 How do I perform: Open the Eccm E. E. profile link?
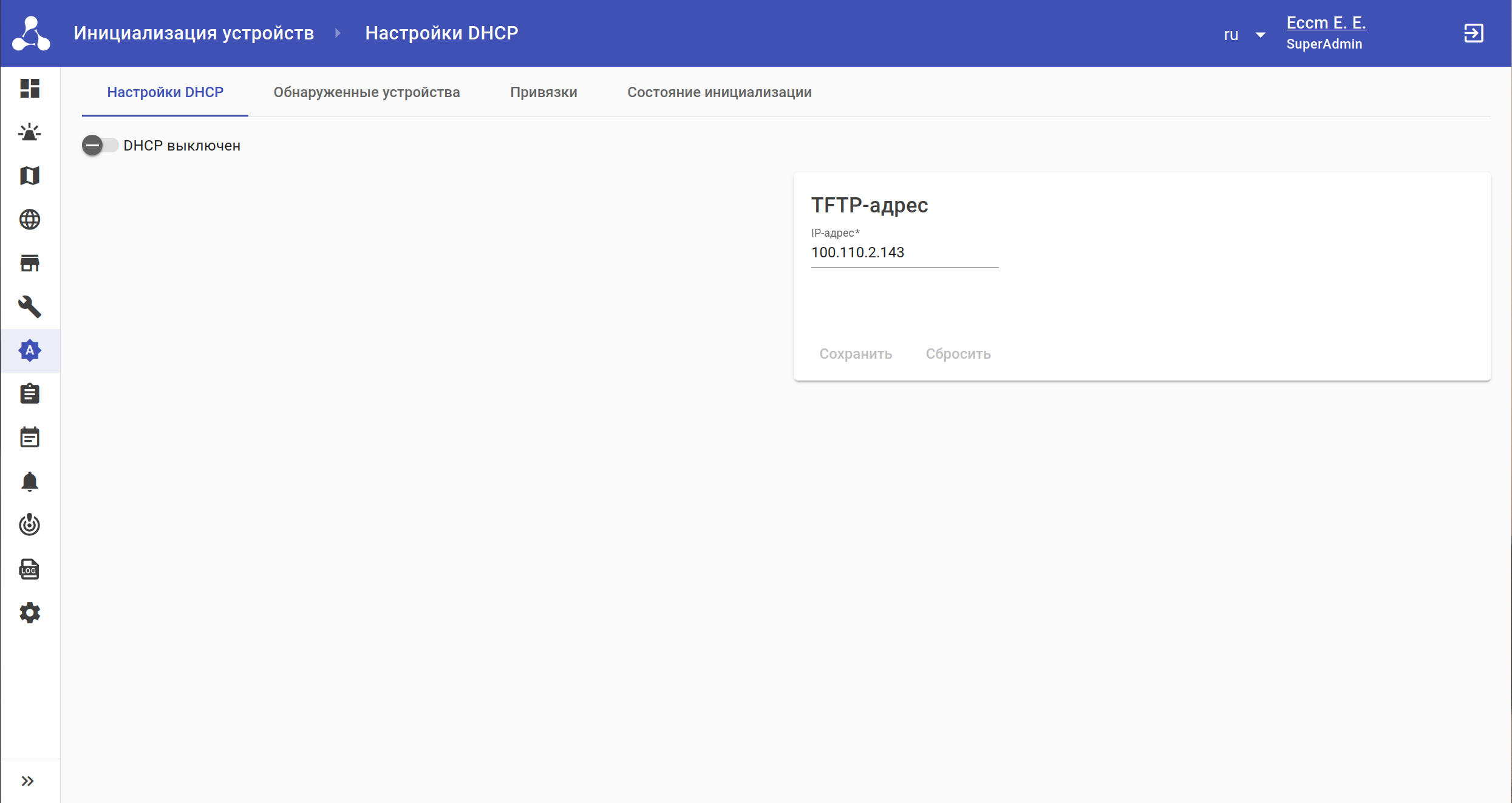click(1326, 23)
